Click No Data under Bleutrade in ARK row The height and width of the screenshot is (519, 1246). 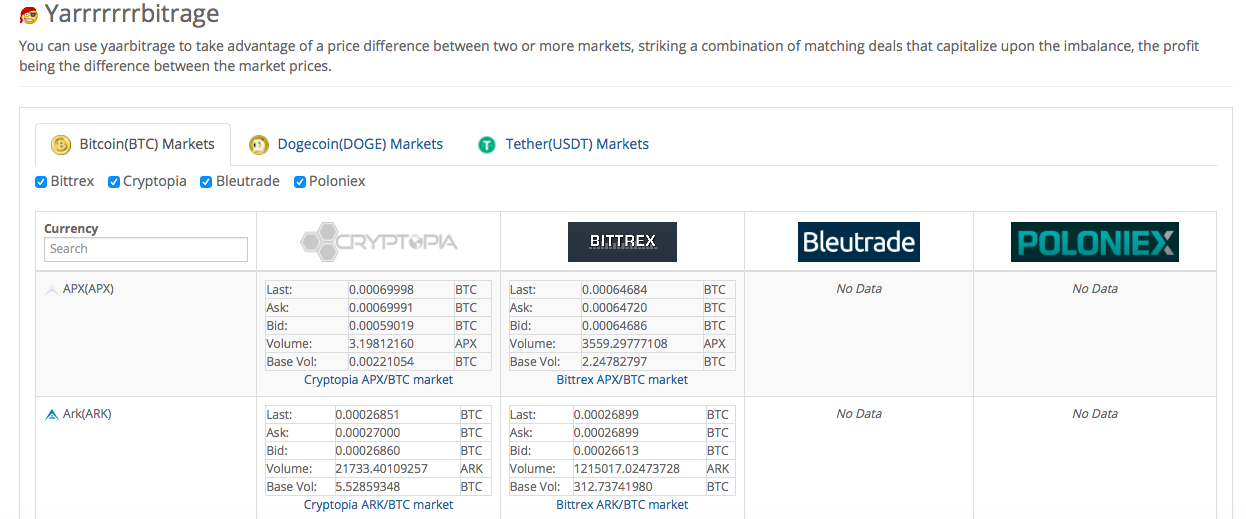pyautogui.click(x=859, y=414)
